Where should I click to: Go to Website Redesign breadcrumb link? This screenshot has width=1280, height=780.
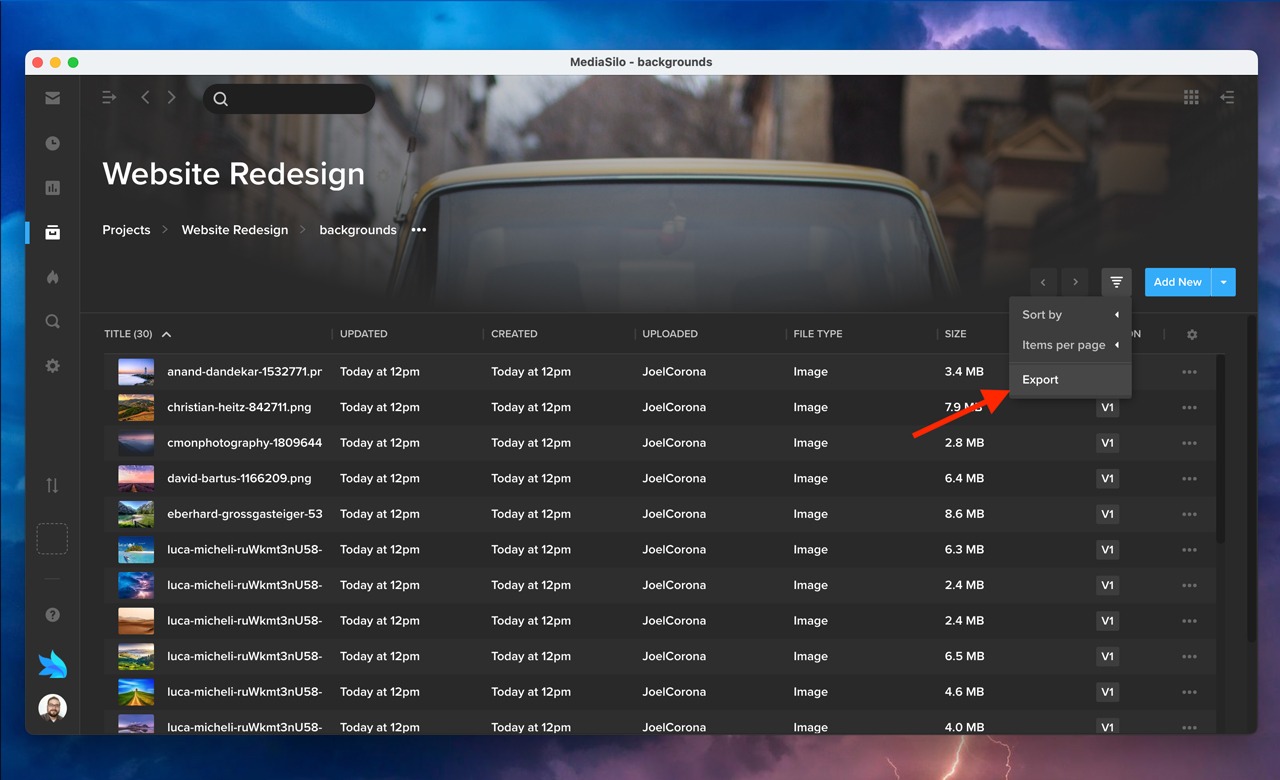pos(235,230)
